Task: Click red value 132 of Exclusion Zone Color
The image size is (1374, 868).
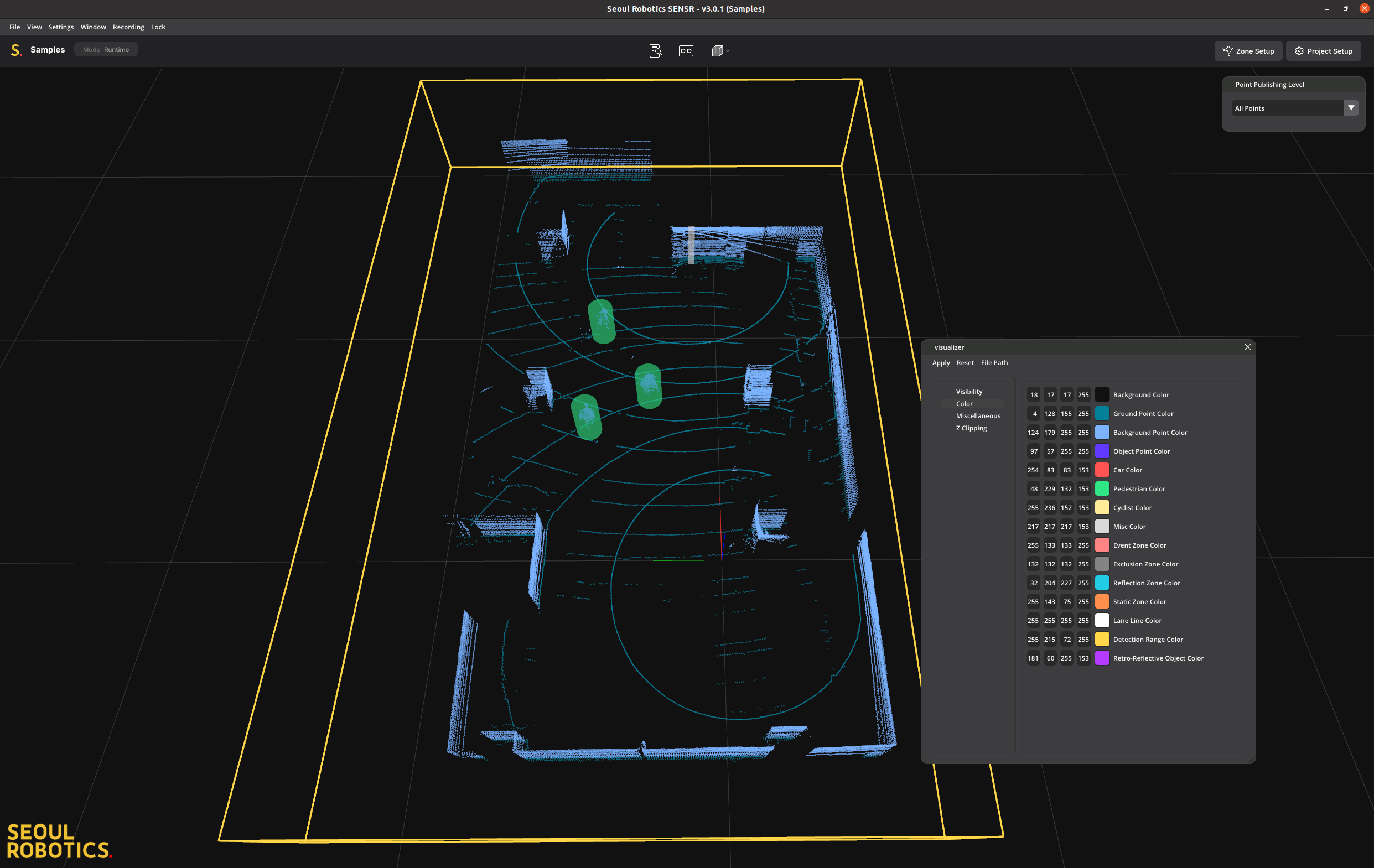Action: pos(1033,564)
